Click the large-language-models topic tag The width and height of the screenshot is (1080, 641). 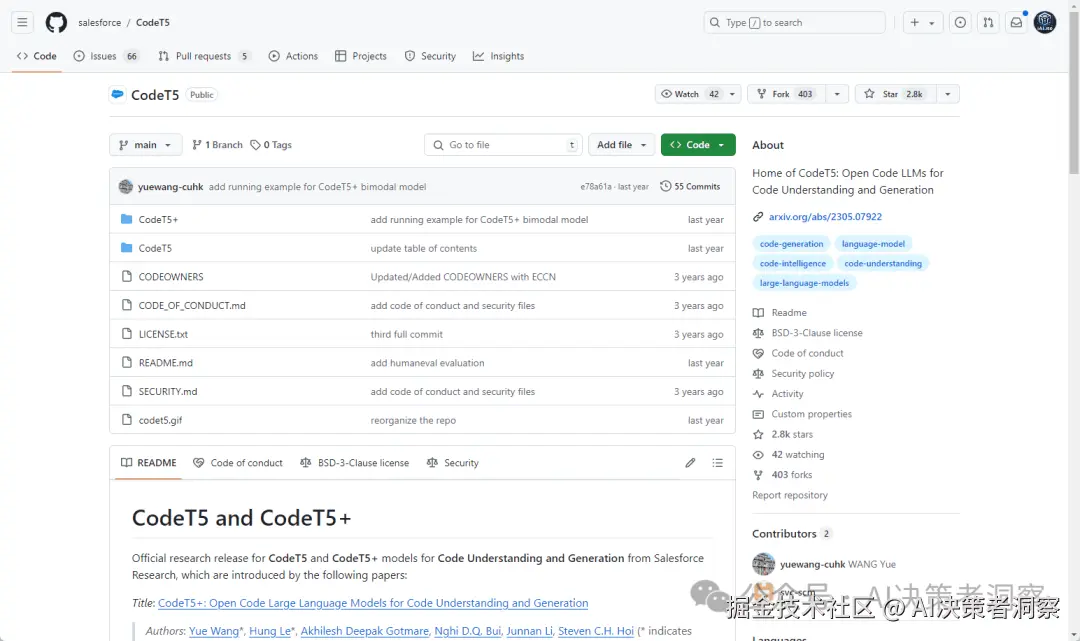804,283
